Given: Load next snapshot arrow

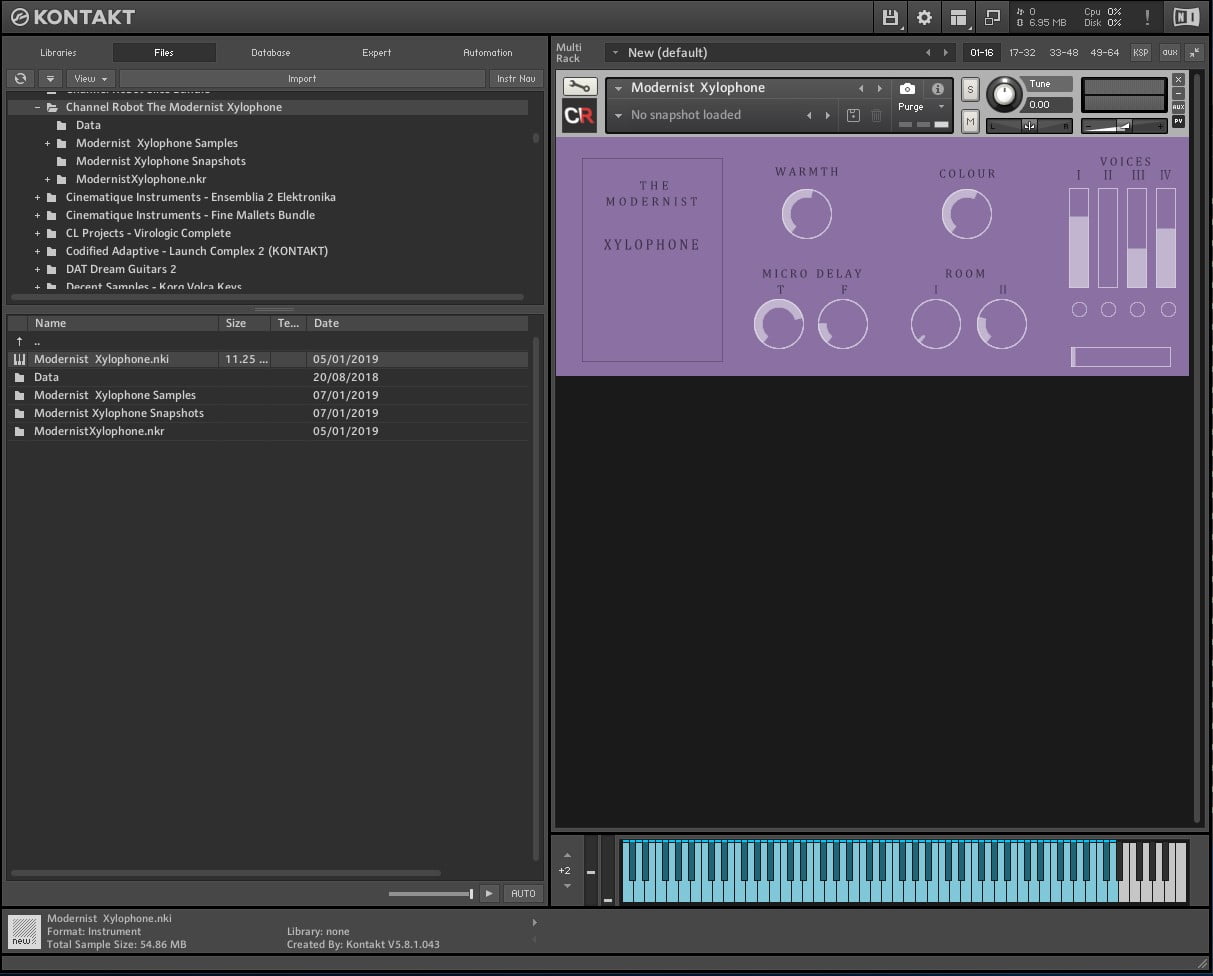Looking at the screenshot, I should (x=828, y=116).
